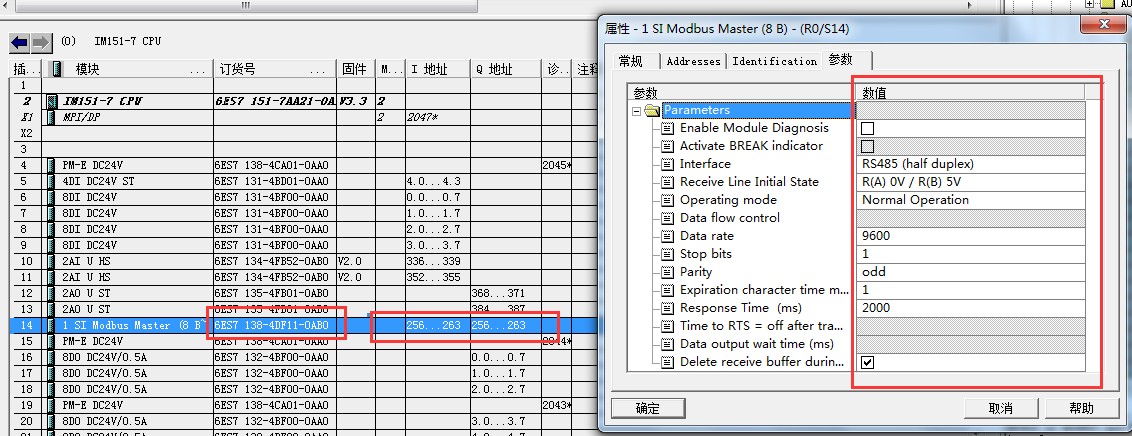Viewport: 1132px width, 436px height.
Task: Click the 订货号 column header
Action: click(x=275, y=69)
